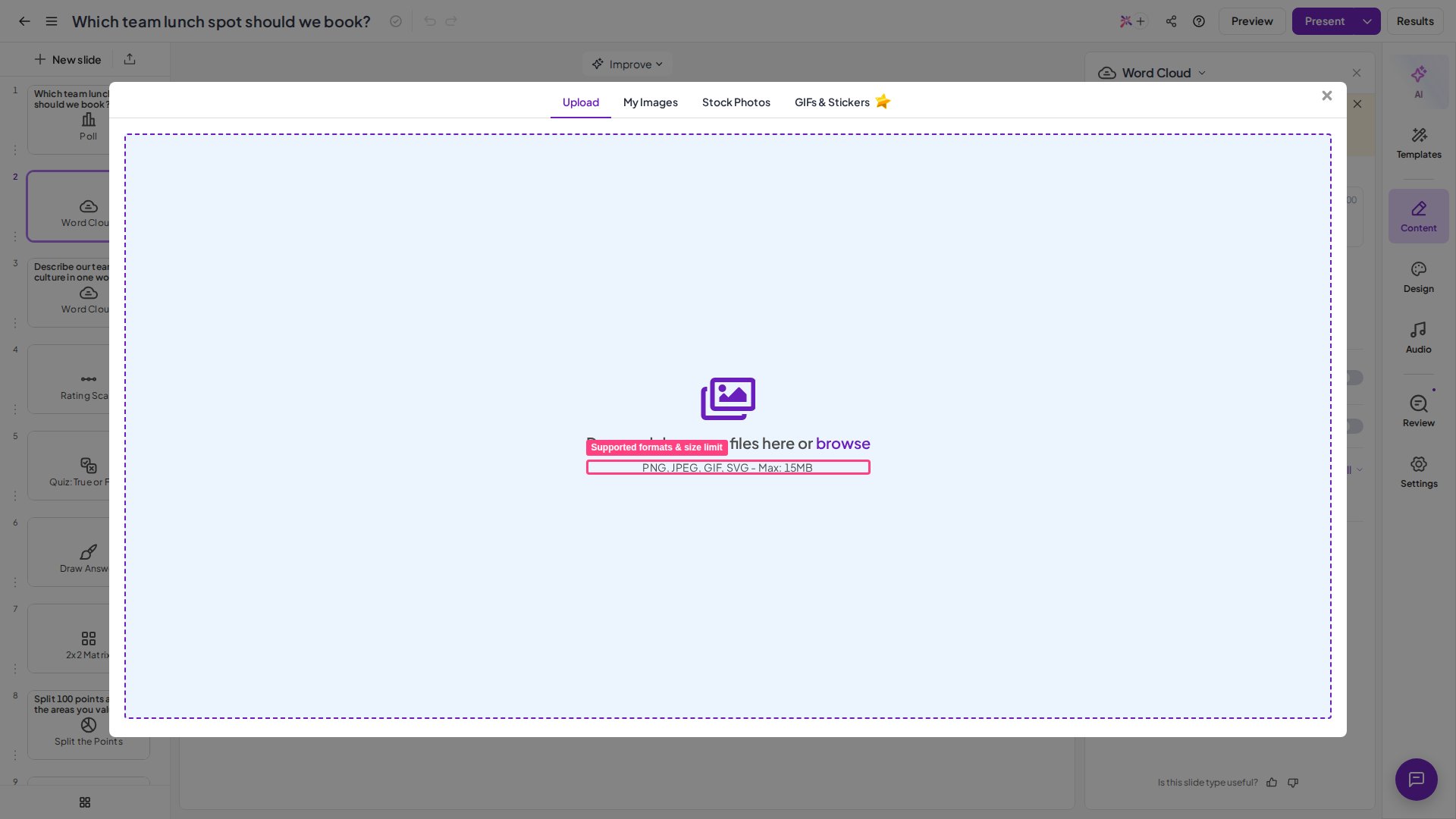Screen dimensions: 1456x819
Task: Open the Design panel
Action: pyautogui.click(x=1418, y=278)
